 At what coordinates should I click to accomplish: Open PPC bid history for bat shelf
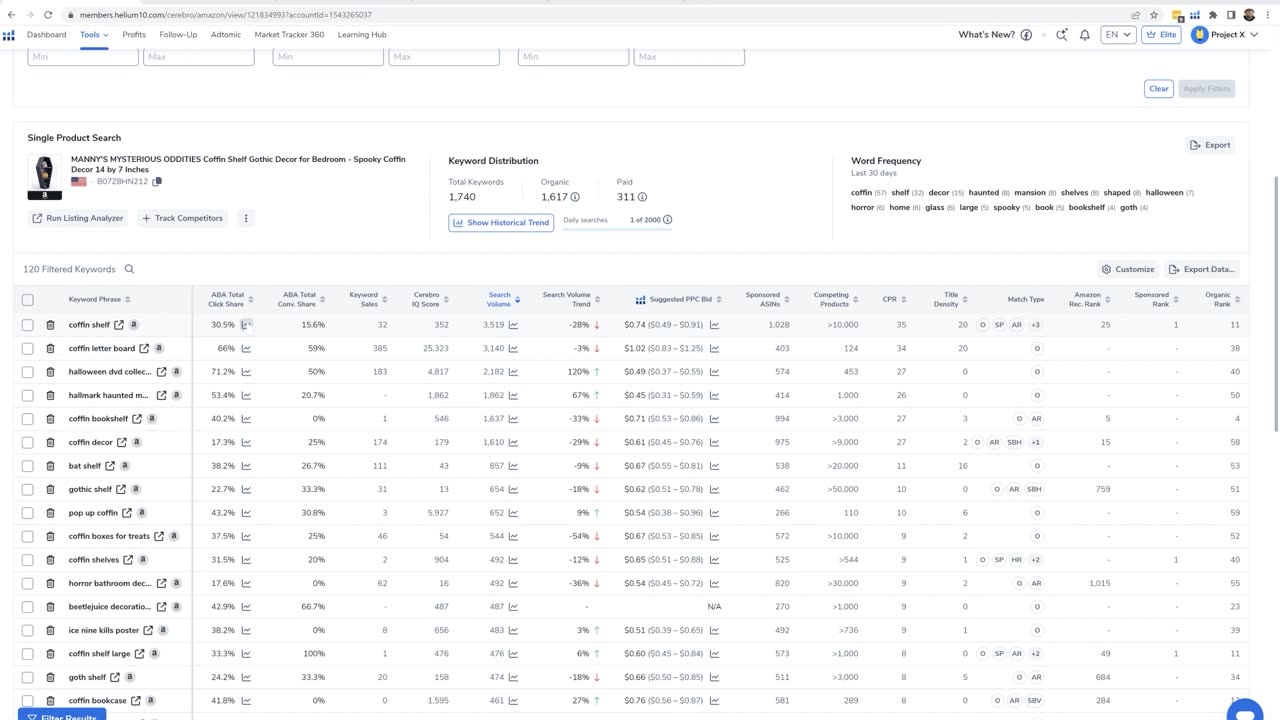[714, 466]
